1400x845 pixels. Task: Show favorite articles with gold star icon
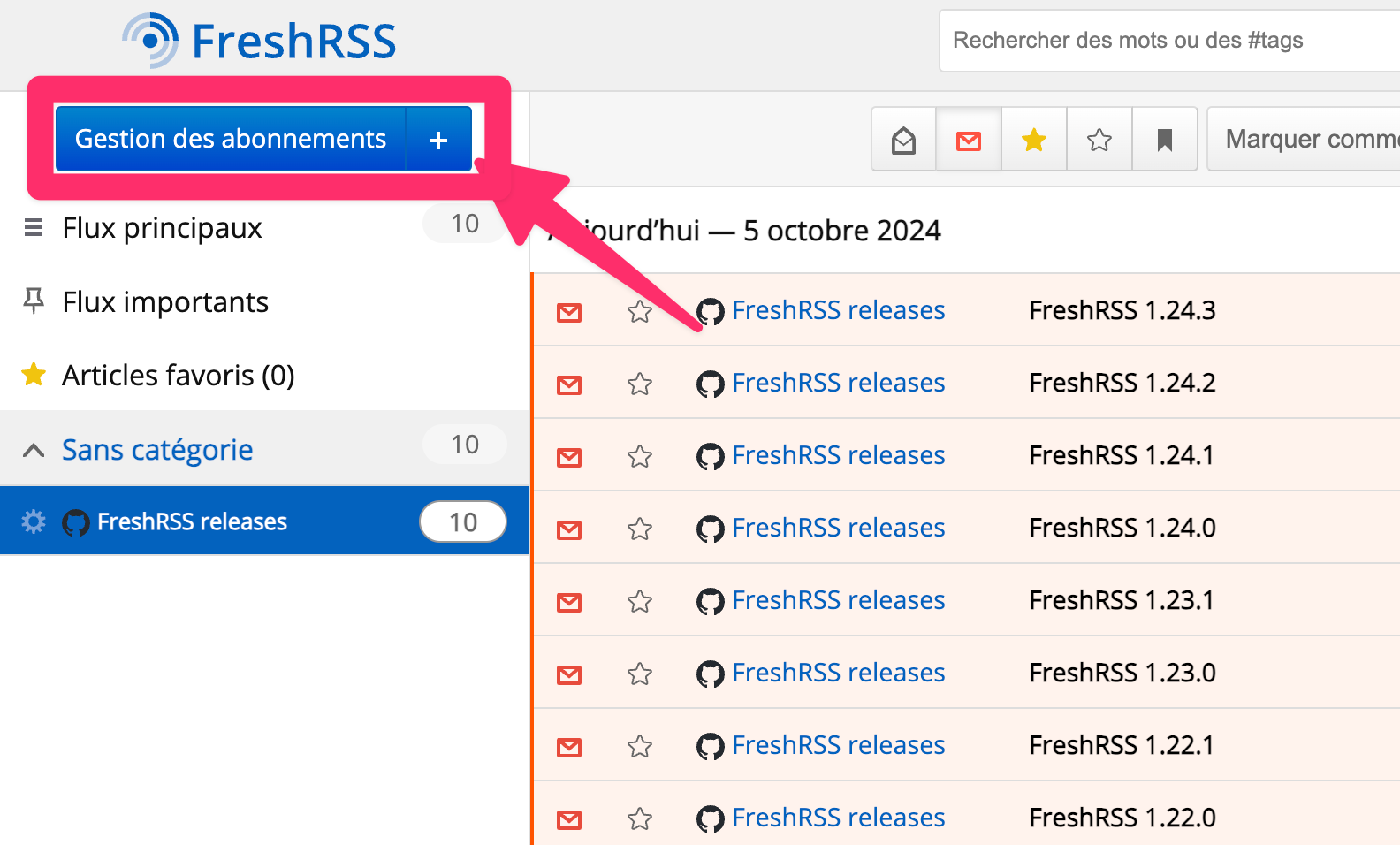coord(1034,140)
